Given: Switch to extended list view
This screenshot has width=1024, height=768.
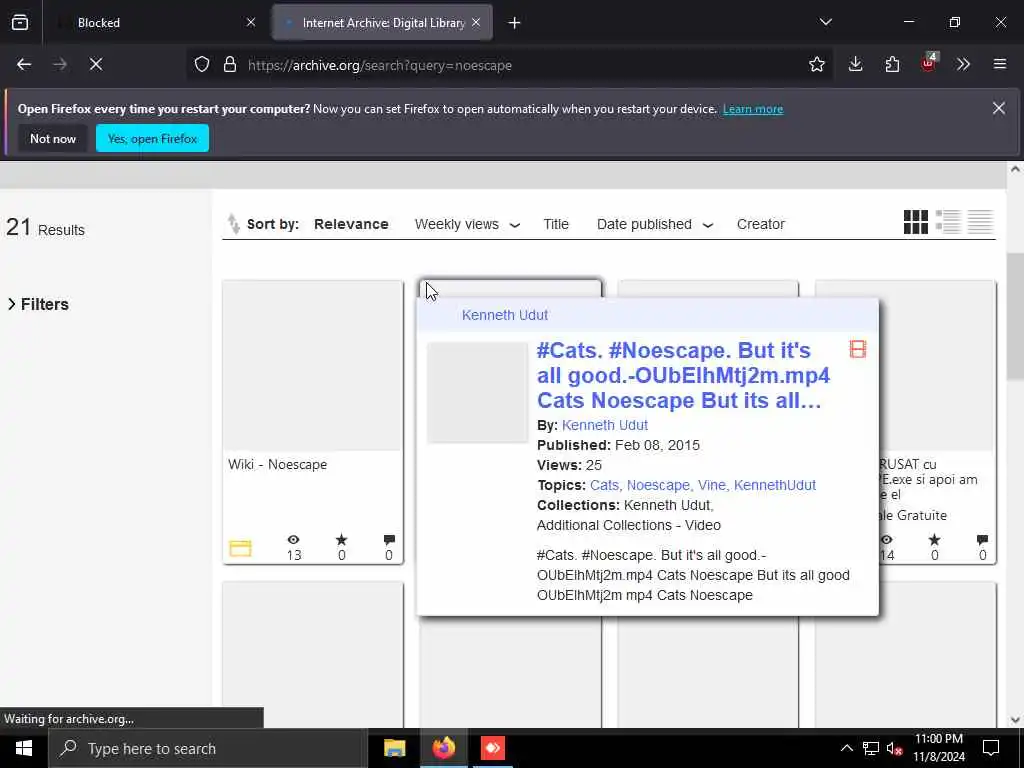Looking at the screenshot, I should [948, 222].
